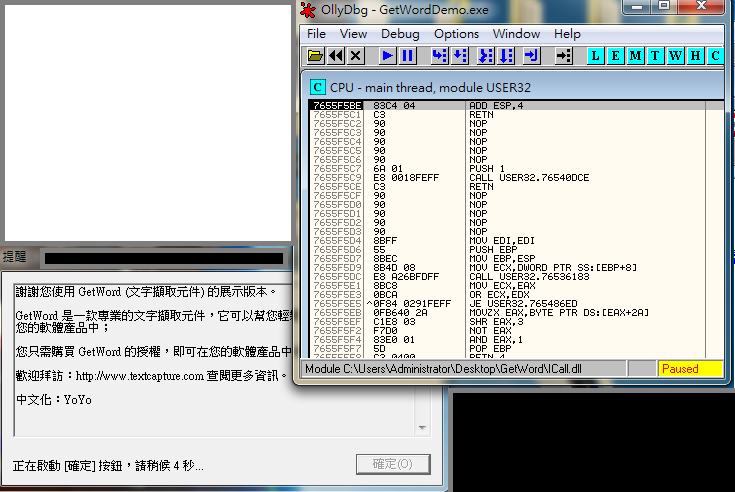735x492 pixels.
Task: Close the debugged program with X icon
Action: click(356, 56)
